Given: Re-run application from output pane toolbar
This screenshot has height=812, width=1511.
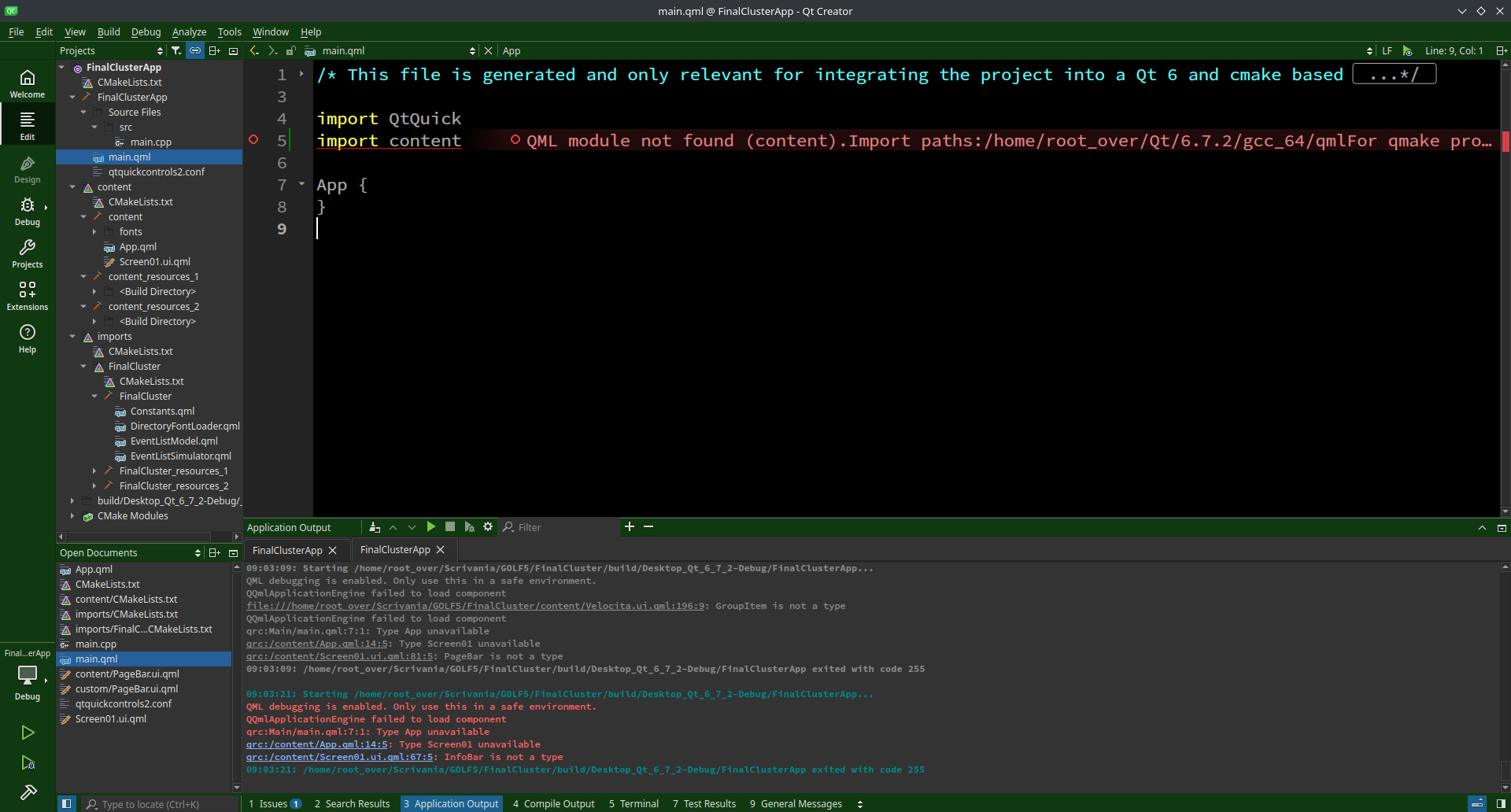Looking at the screenshot, I should tap(431, 526).
